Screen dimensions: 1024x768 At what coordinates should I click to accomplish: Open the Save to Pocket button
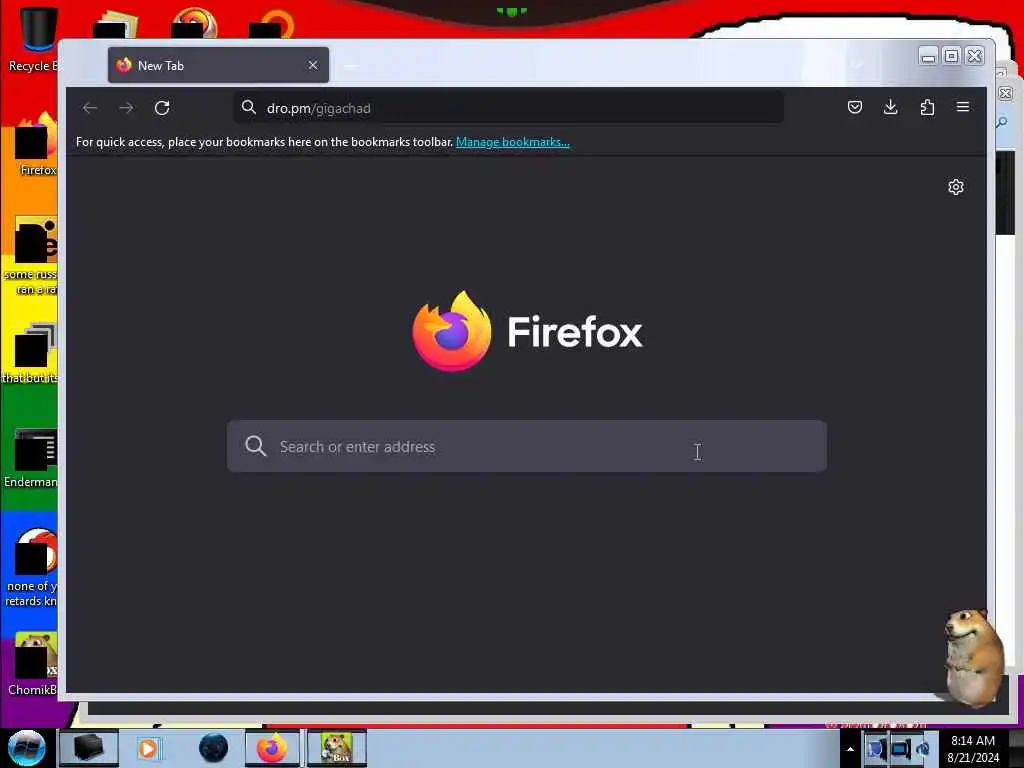click(x=854, y=107)
